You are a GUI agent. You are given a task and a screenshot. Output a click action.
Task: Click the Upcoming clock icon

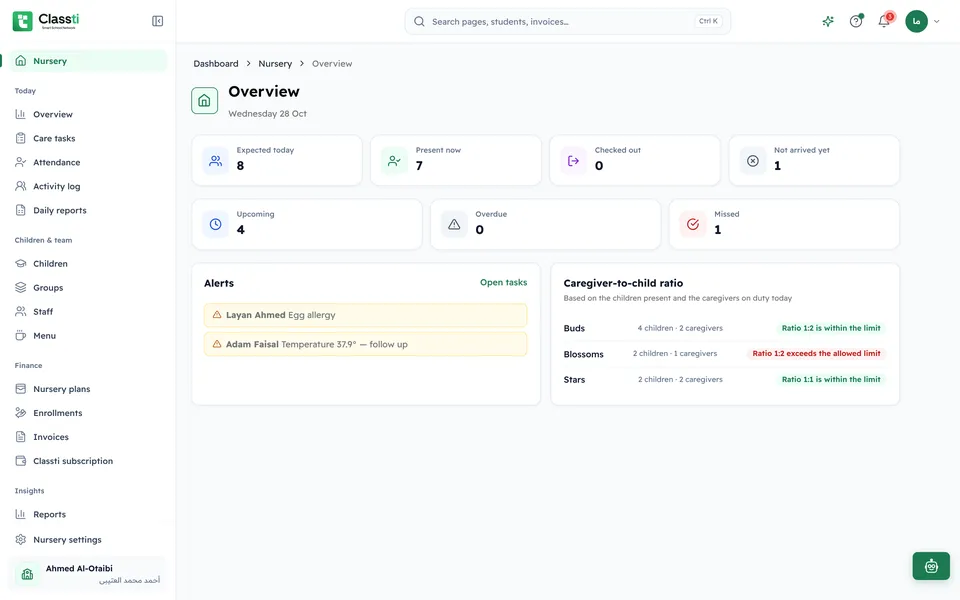pos(216,225)
